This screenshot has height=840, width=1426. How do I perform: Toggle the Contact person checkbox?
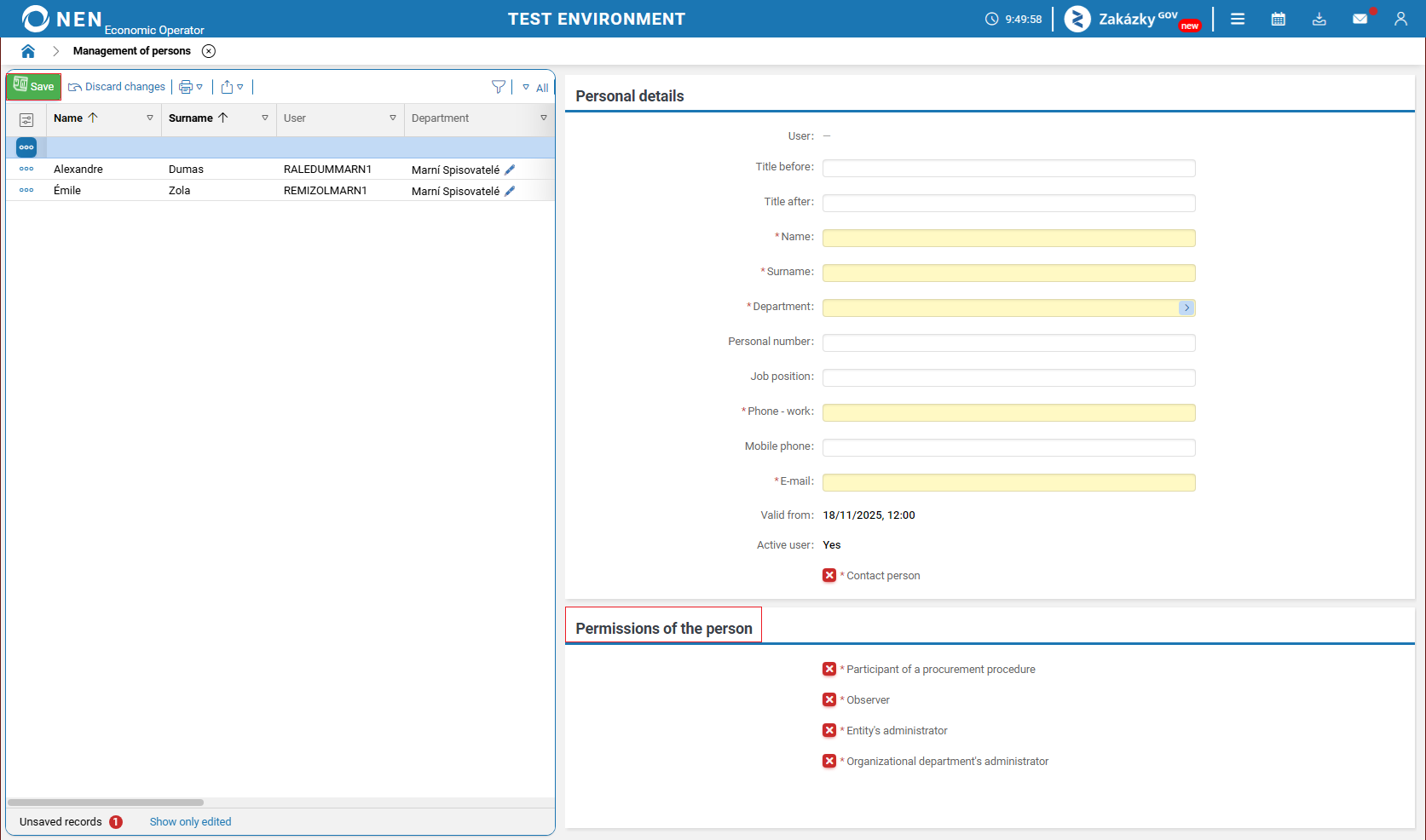pyautogui.click(x=829, y=576)
